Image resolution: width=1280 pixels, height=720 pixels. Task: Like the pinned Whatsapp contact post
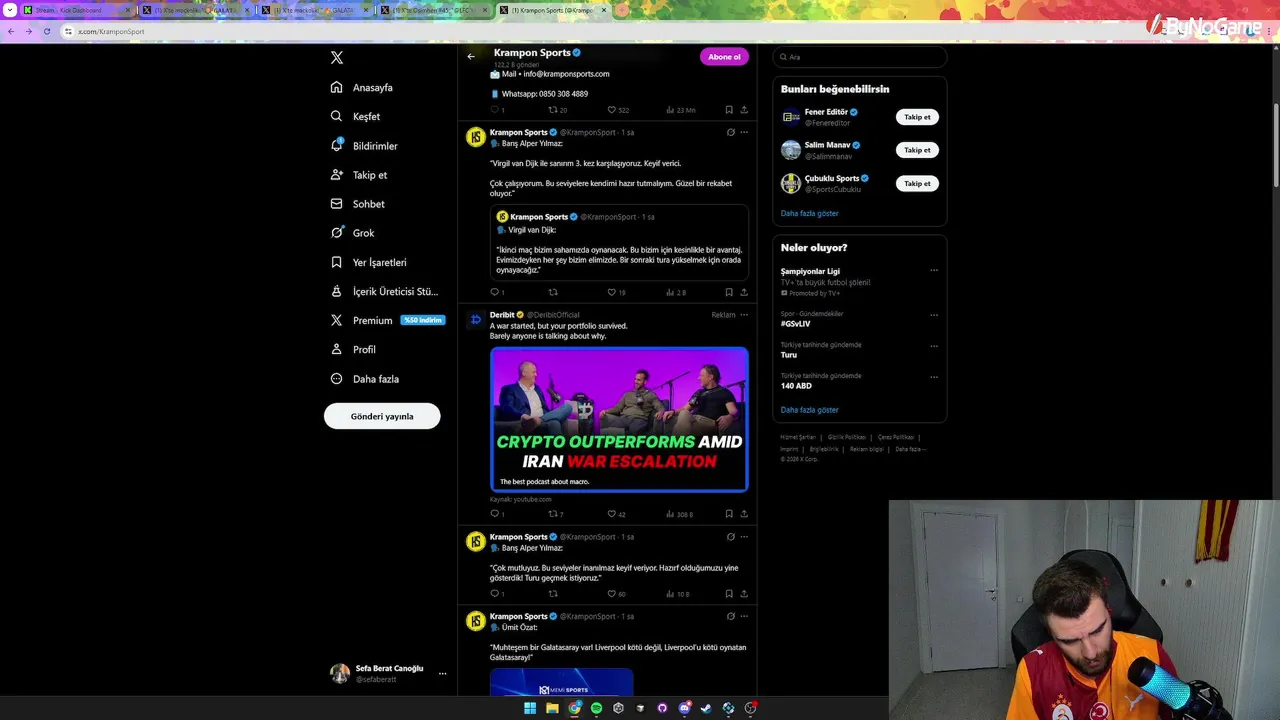612,110
